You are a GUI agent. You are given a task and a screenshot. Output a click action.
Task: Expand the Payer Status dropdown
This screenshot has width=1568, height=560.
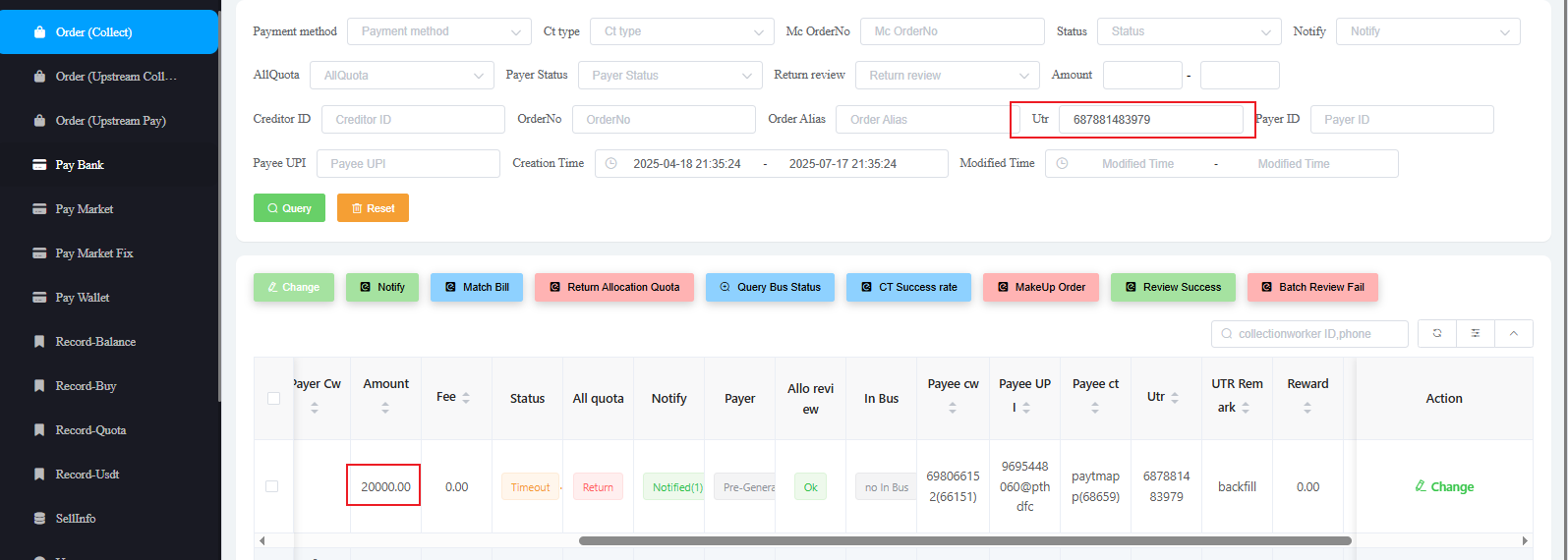pyautogui.click(x=669, y=76)
